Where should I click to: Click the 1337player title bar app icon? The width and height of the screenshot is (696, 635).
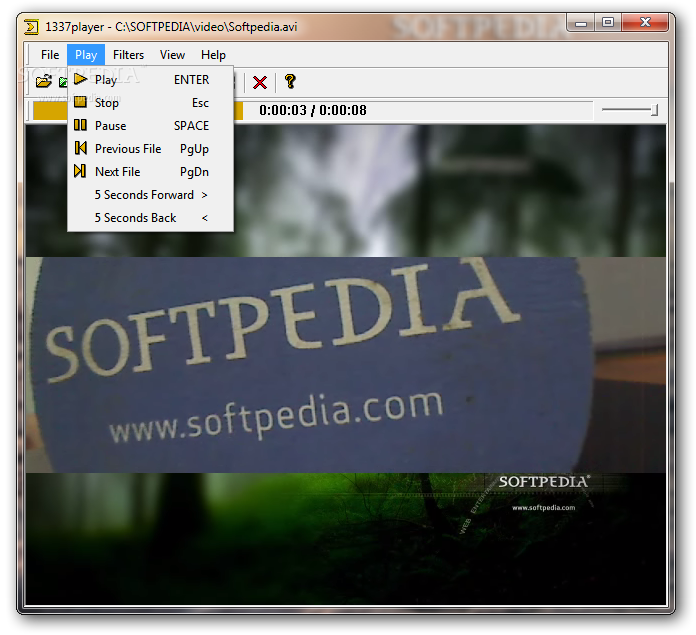click(x=32, y=27)
